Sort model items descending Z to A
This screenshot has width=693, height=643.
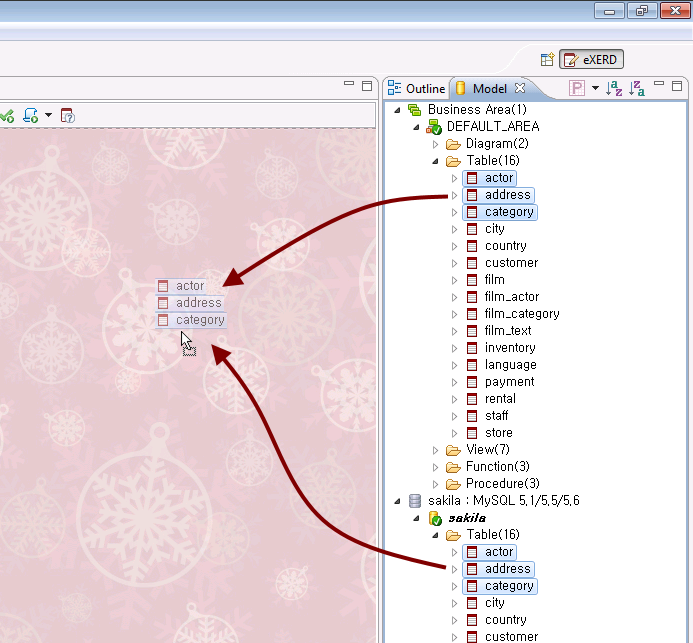(x=636, y=88)
